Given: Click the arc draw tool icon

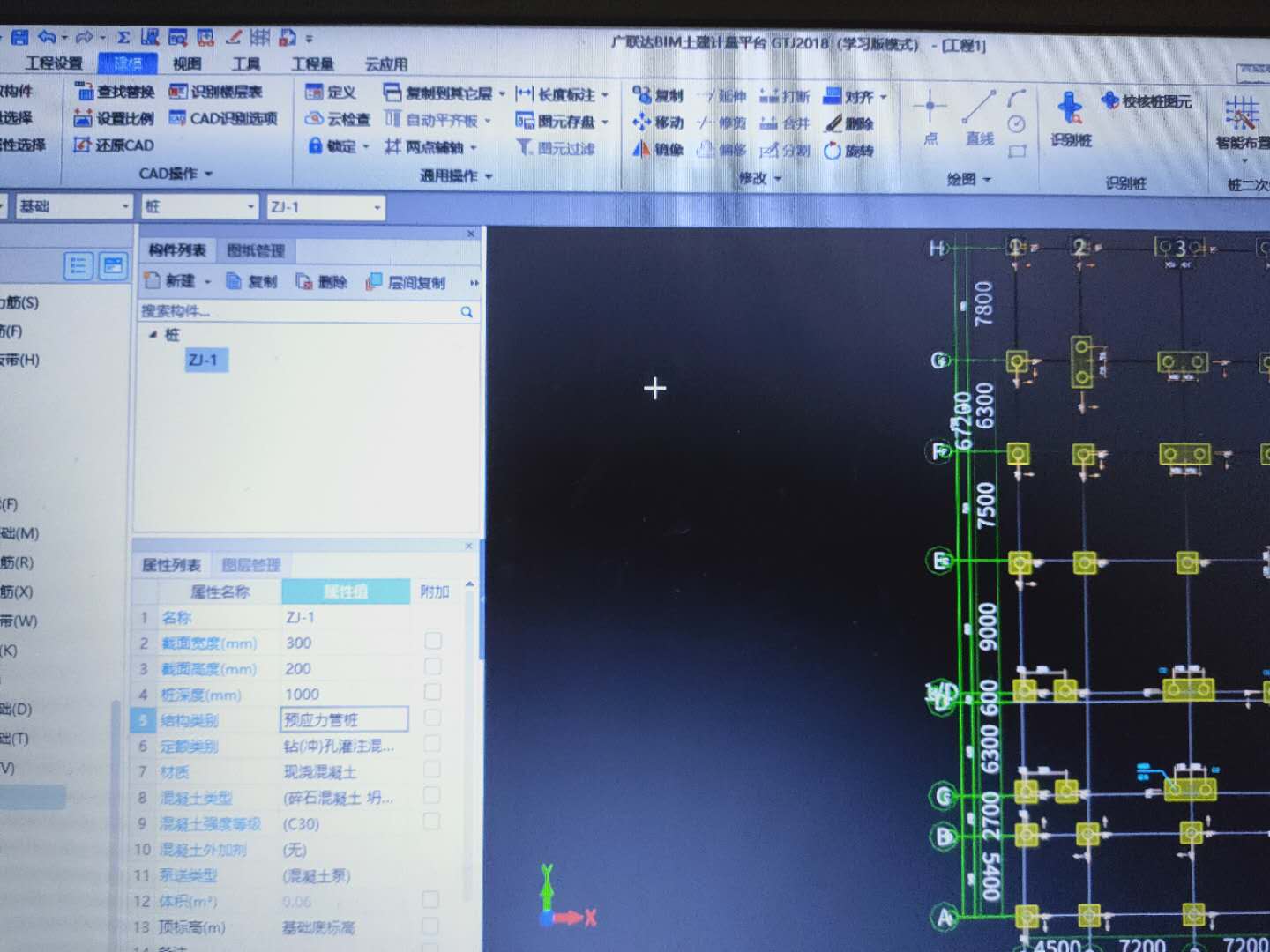Looking at the screenshot, I should [1017, 97].
